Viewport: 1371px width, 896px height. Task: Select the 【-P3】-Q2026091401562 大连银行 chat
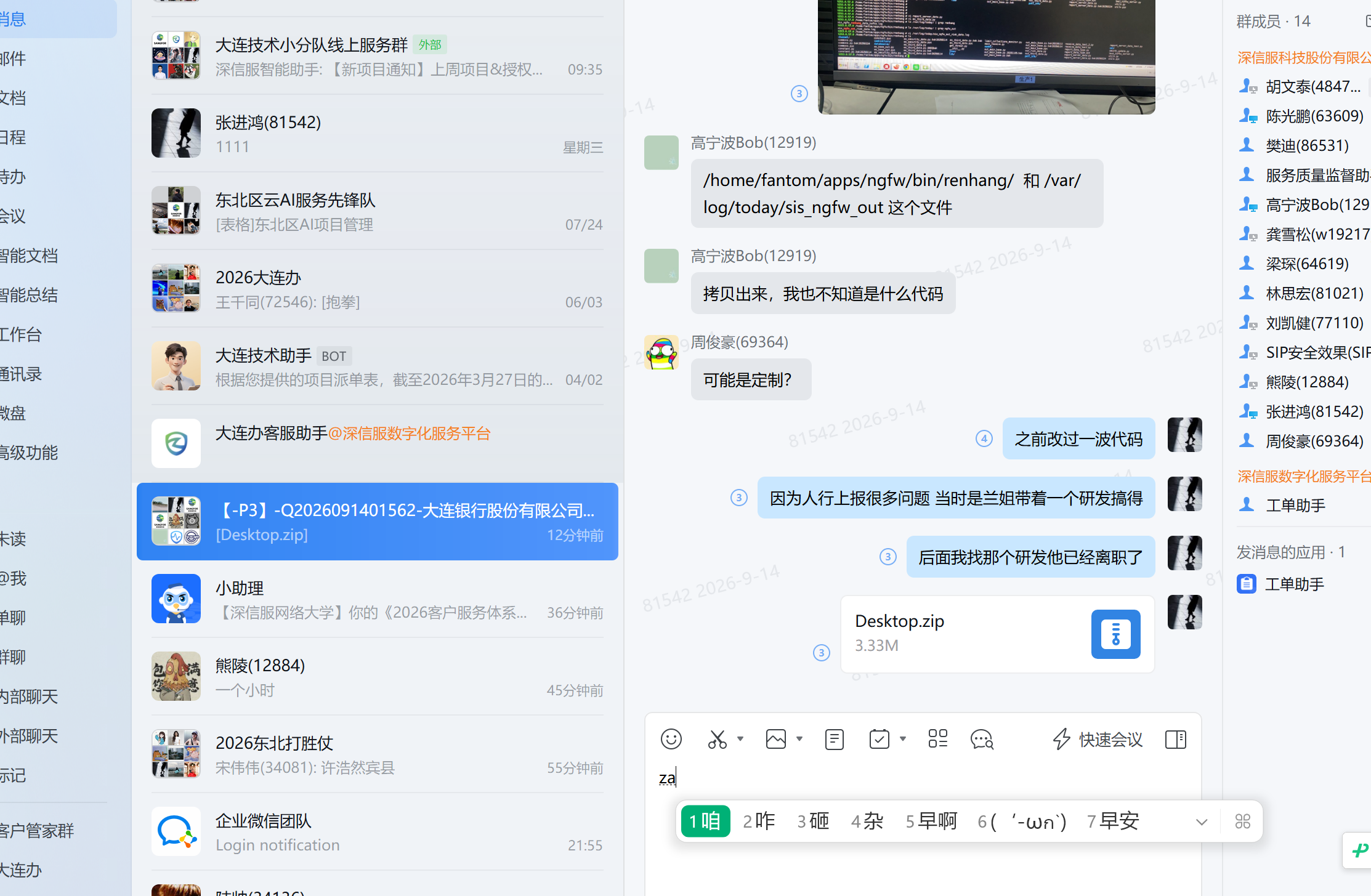click(x=377, y=522)
